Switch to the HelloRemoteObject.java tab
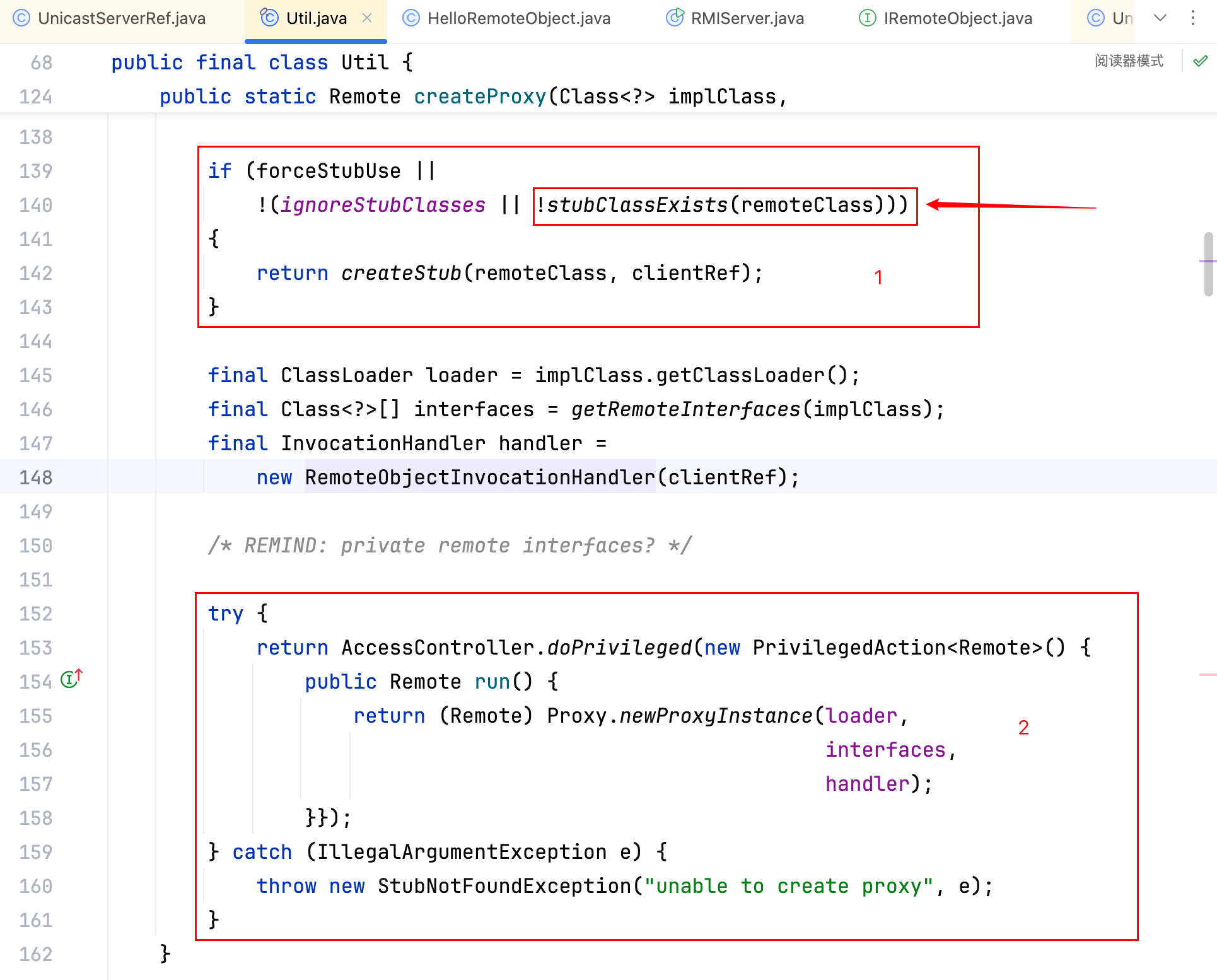Image resolution: width=1217 pixels, height=980 pixels. click(x=518, y=18)
